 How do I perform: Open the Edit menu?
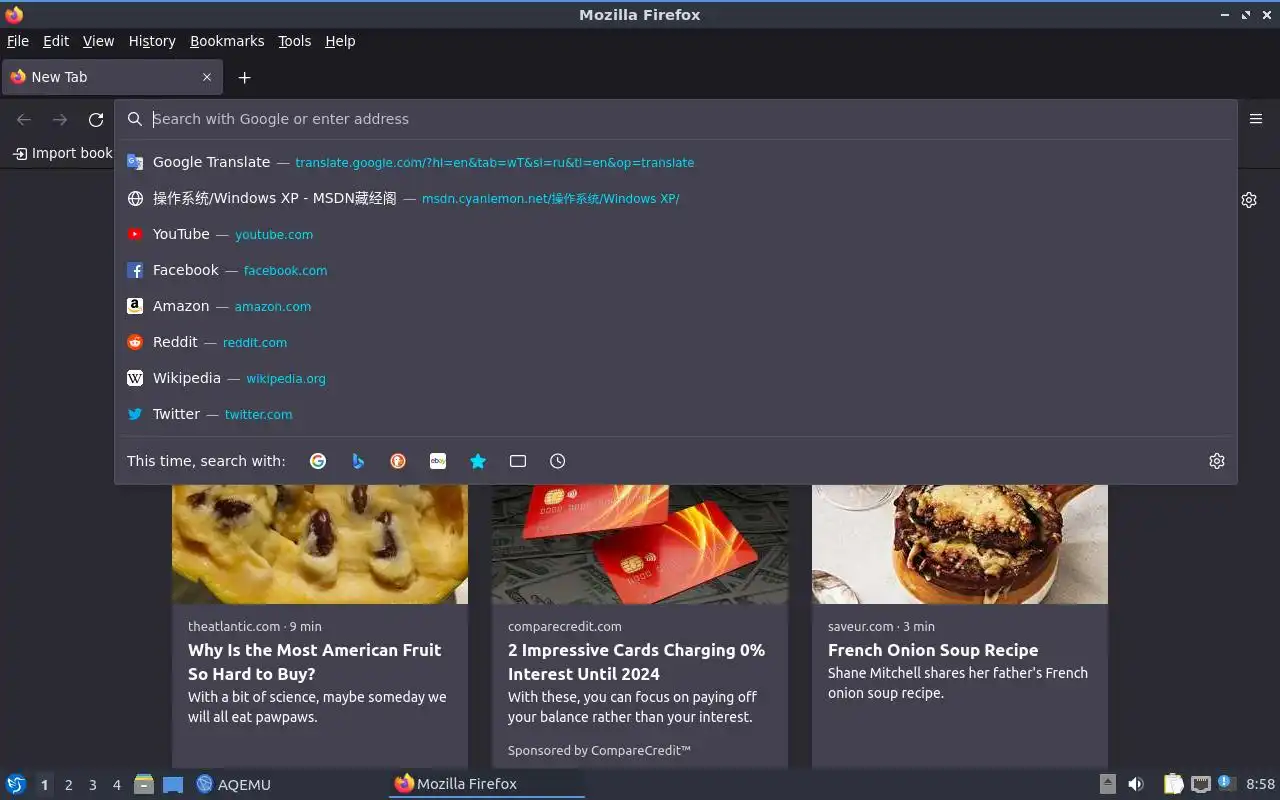[x=56, y=41]
